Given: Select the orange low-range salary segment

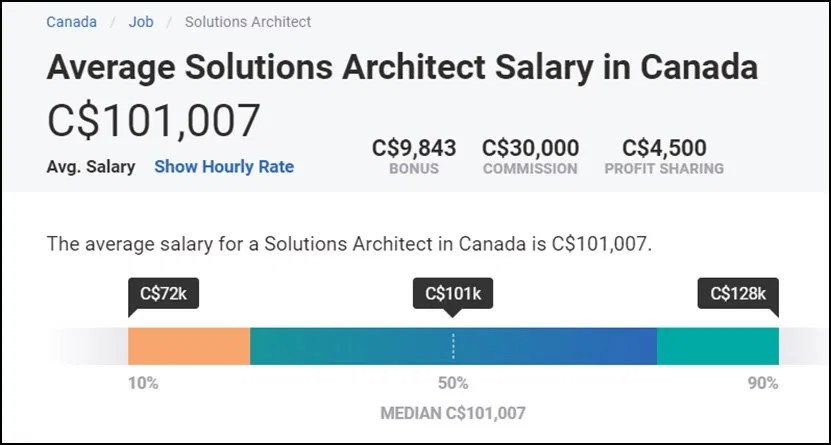Looking at the screenshot, I should point(189,346).
